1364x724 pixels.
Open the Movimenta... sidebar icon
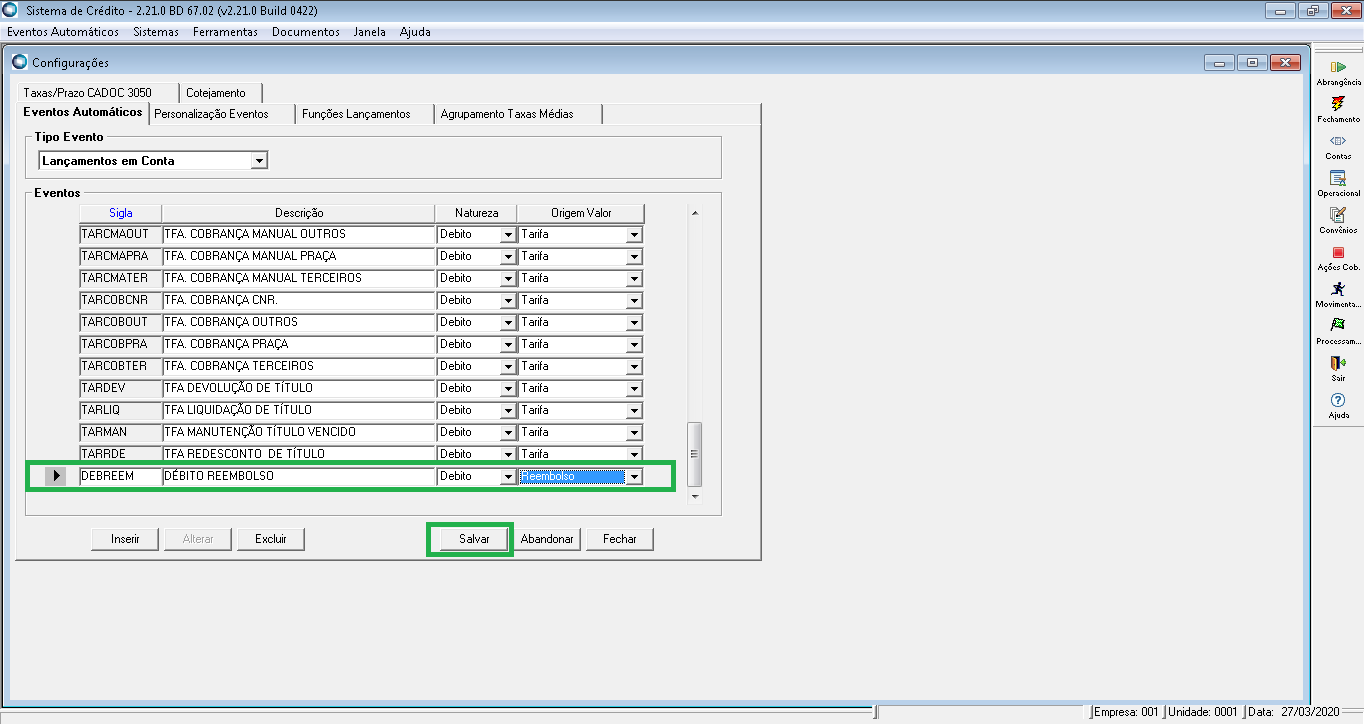[1338, 289]
